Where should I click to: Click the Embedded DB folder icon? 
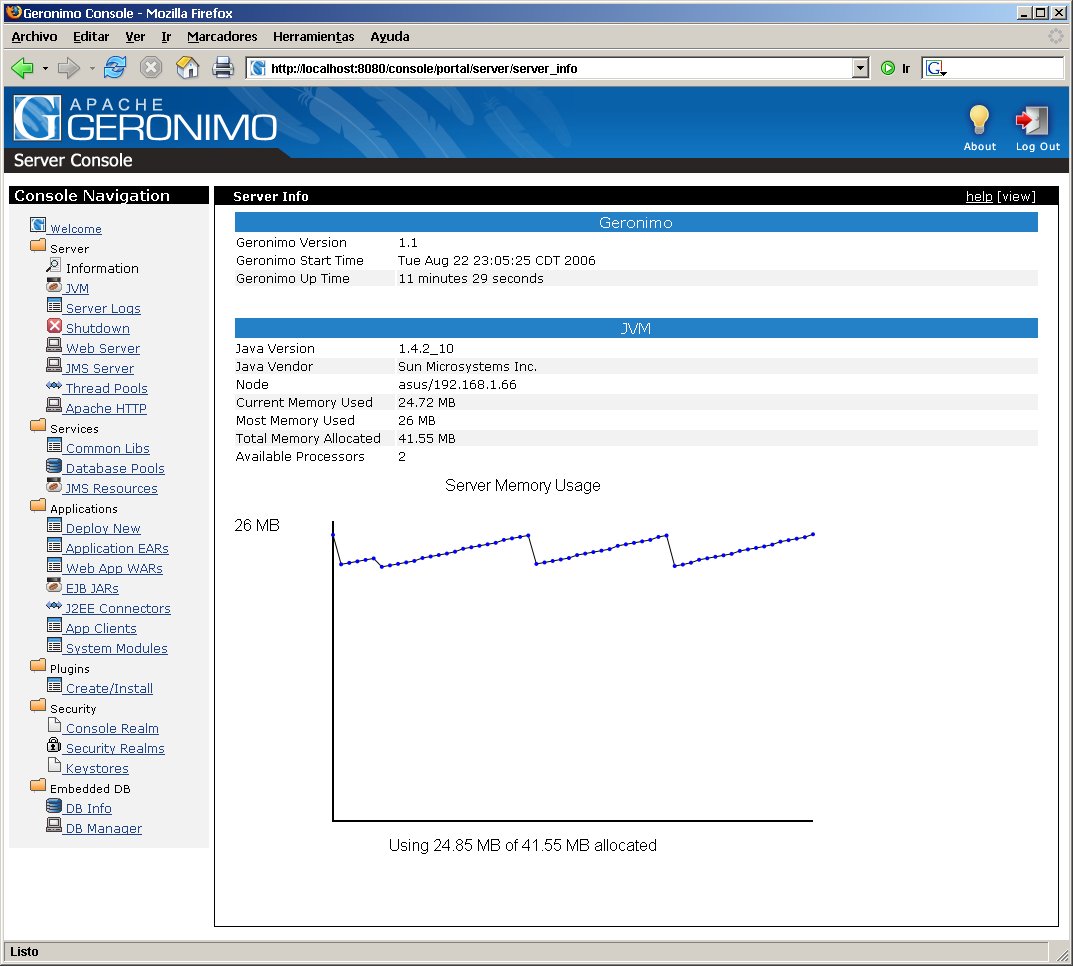(38, 785)
